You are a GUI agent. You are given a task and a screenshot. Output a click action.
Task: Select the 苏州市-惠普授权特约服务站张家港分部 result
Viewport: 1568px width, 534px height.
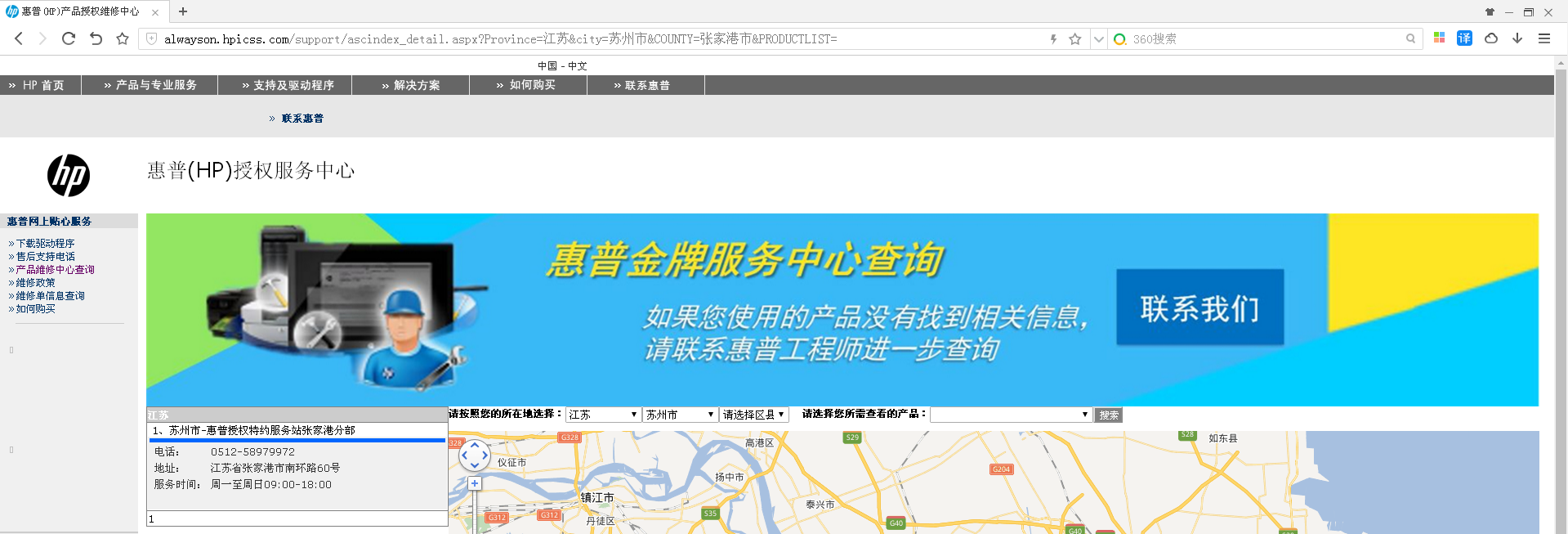click(261, 430)
